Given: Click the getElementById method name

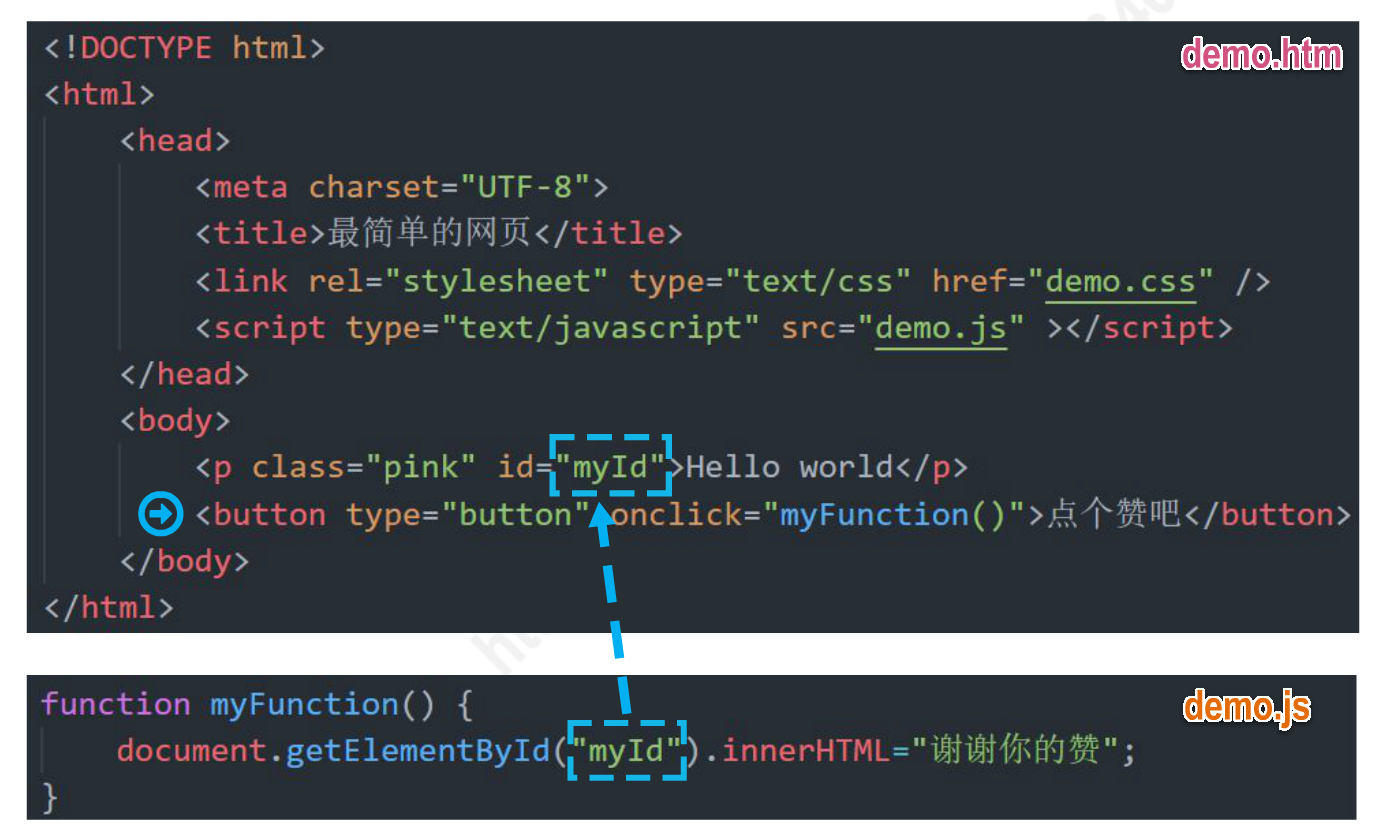Looking at the screenshot, I should pos(418,750).
